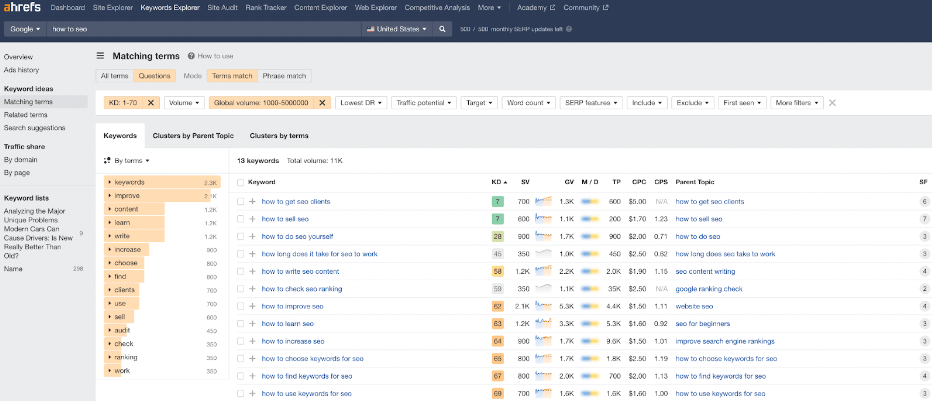Click the search magnifier button
This screenshot has width=932, height=410.
[x=442, y=29]
